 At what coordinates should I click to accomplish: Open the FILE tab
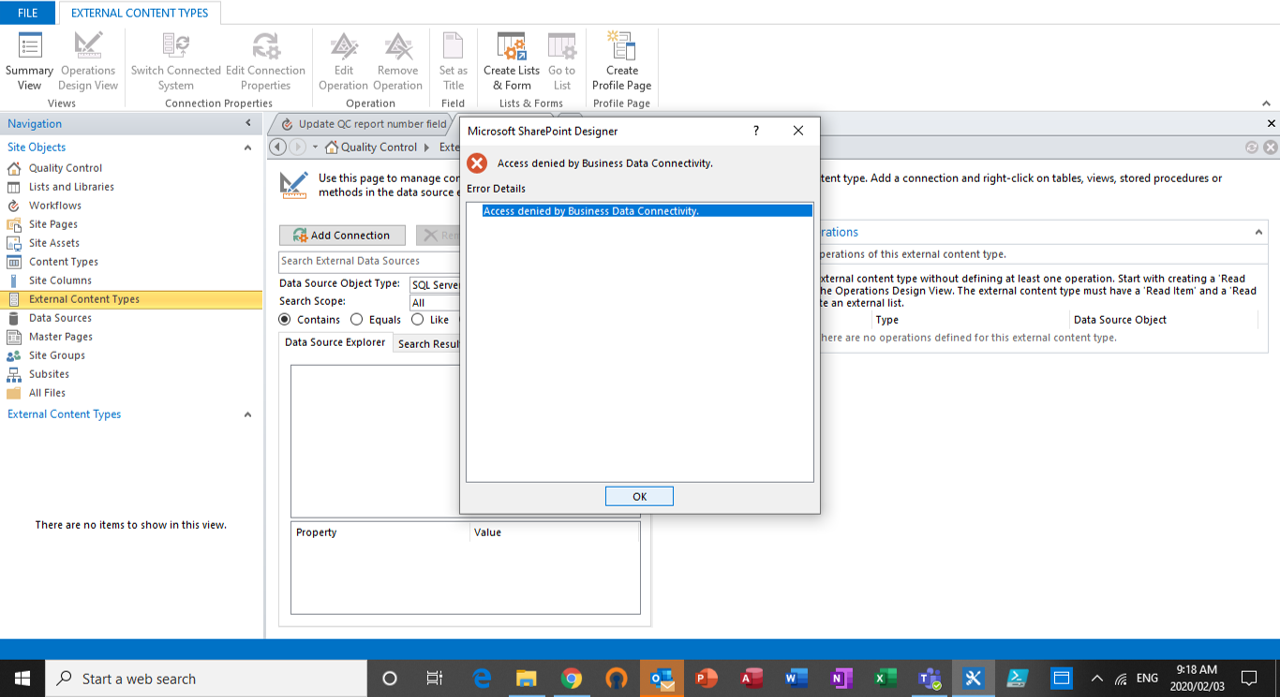[x=27, y=13]
